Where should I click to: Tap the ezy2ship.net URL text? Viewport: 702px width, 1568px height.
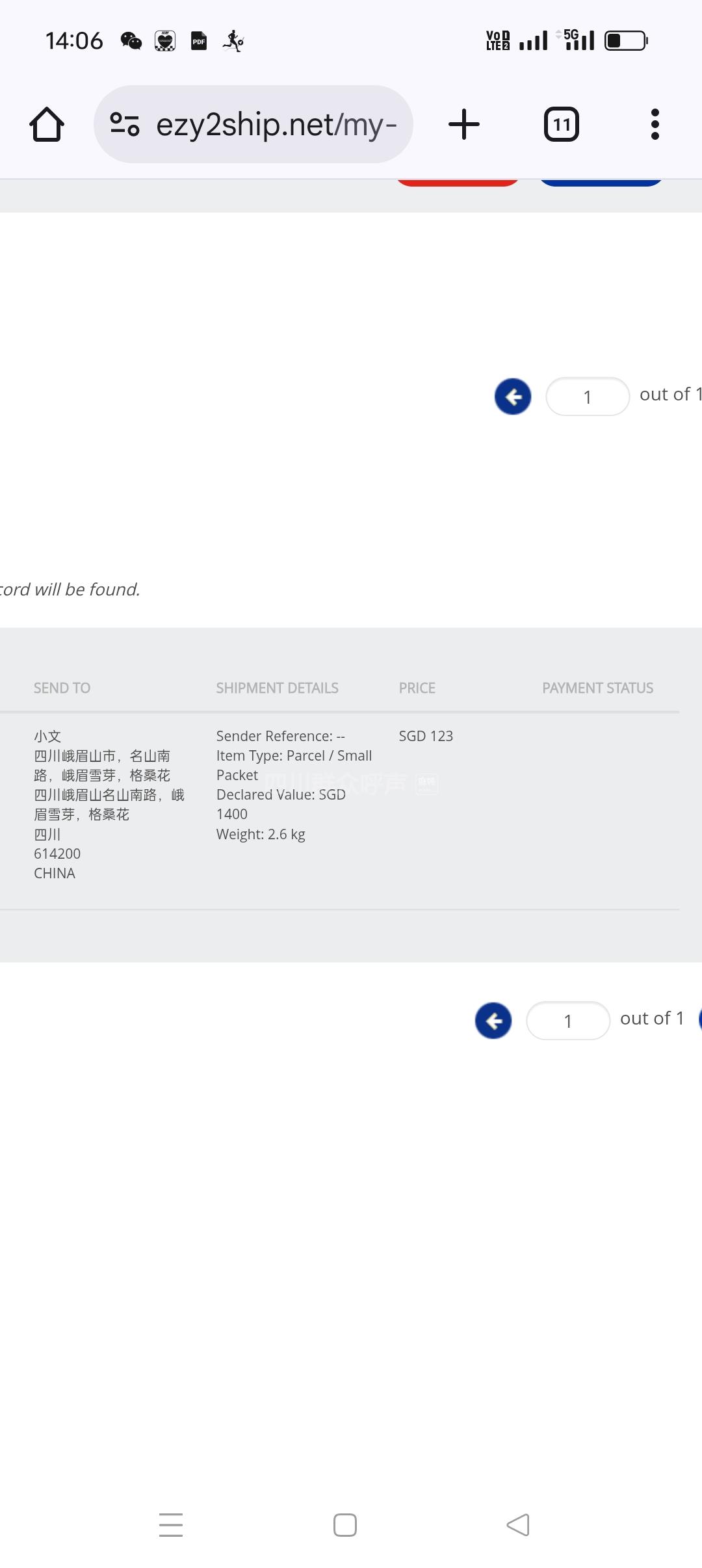[x=276, y=124]
